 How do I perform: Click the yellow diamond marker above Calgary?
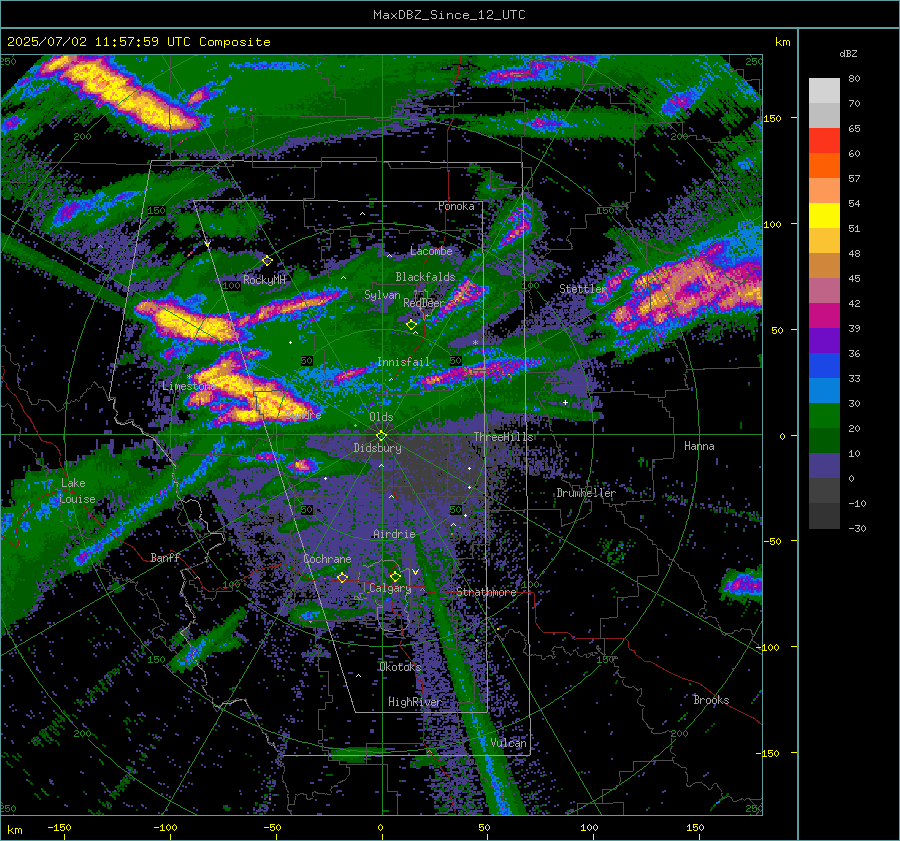[395, 576]
